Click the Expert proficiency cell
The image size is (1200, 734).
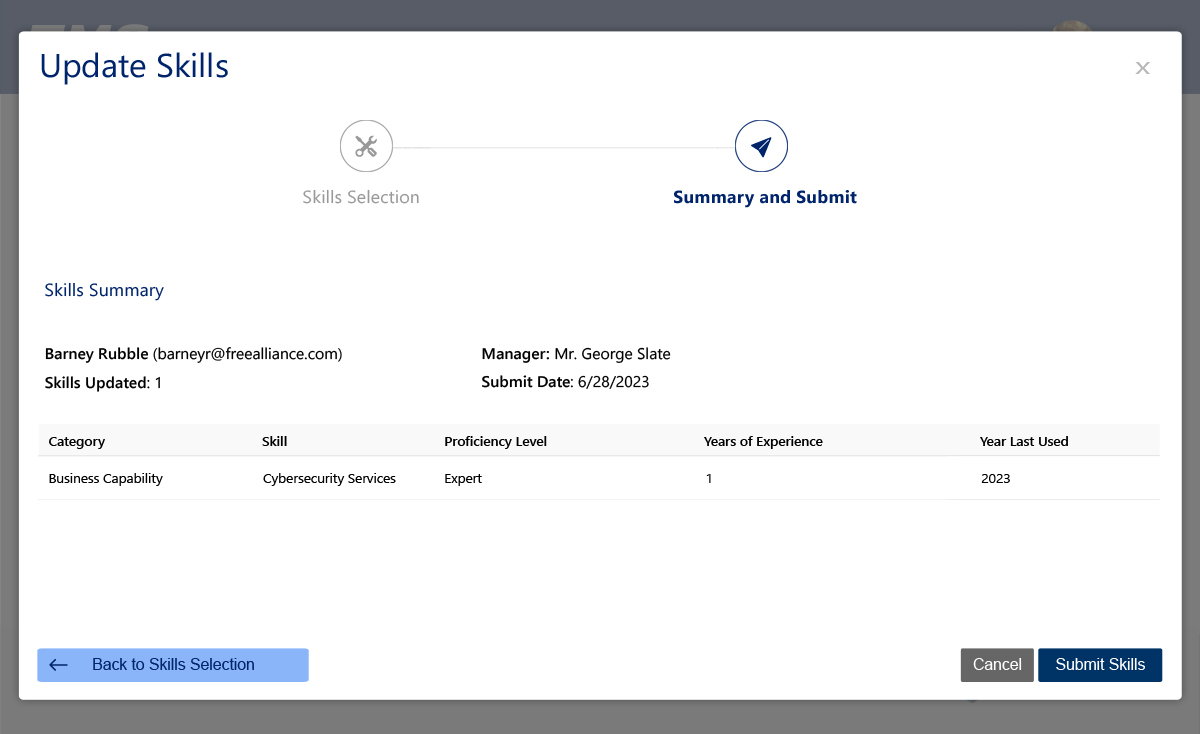point(463,479)
